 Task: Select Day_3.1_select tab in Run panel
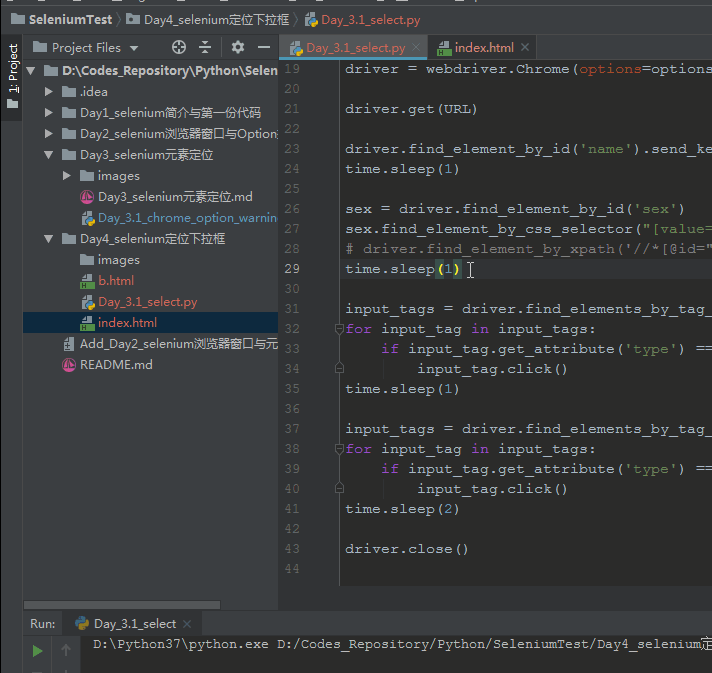tap(134, 624)
